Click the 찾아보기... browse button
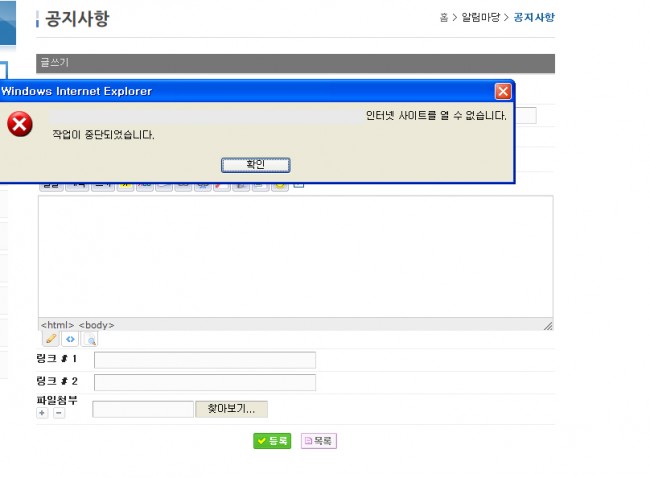The image size is (650, 478). pos(231,409)
